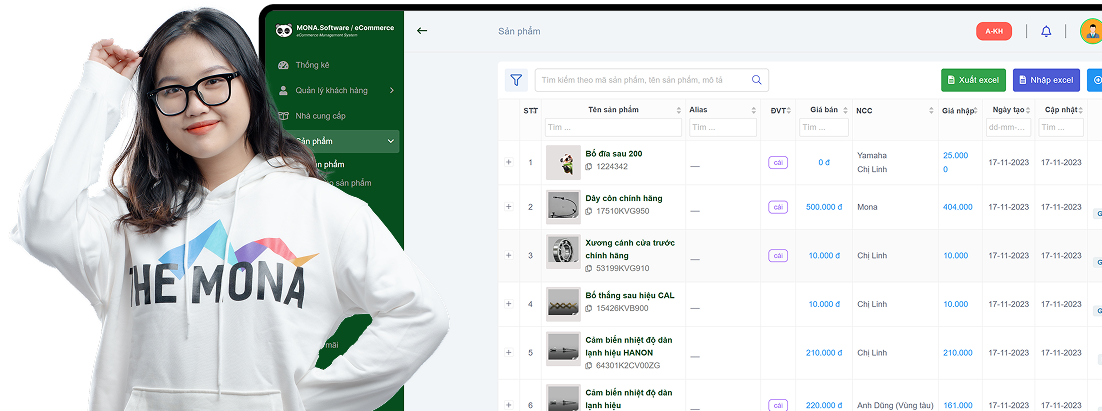The height and width of the screenshot is (411, 1102).
Task: Click Sản phẩm breadcrumb title
Action: 519,31
